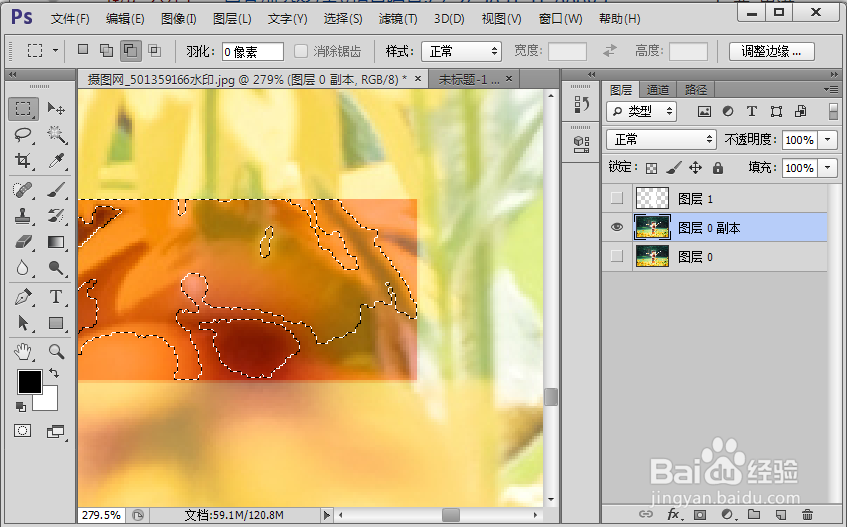The width and height of the screenshot is (847, 527).
Task: Switch to the 通道 tab
Action: [657, 90]
